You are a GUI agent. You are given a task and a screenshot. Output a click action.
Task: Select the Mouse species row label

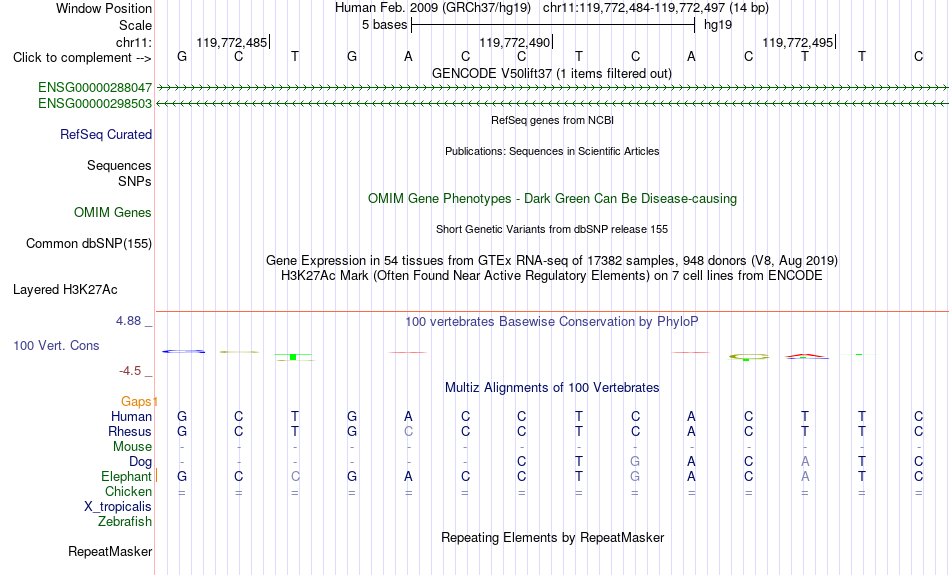(132, 447)
